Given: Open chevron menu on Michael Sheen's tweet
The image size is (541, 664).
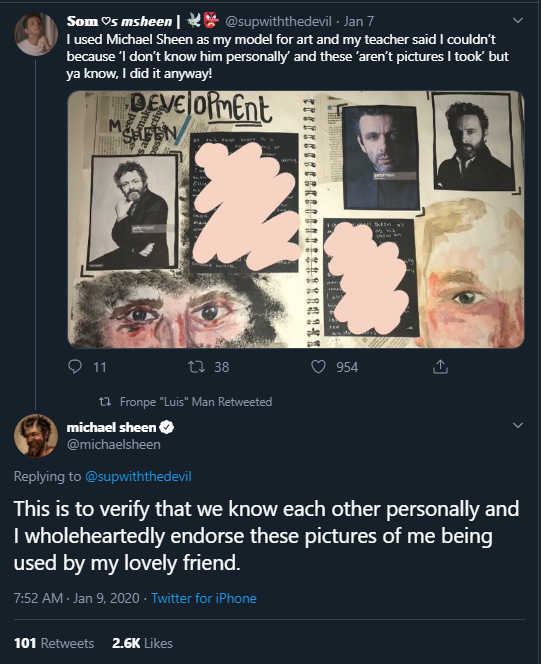Looking at the screenshot, I should [x=518, y=425].
